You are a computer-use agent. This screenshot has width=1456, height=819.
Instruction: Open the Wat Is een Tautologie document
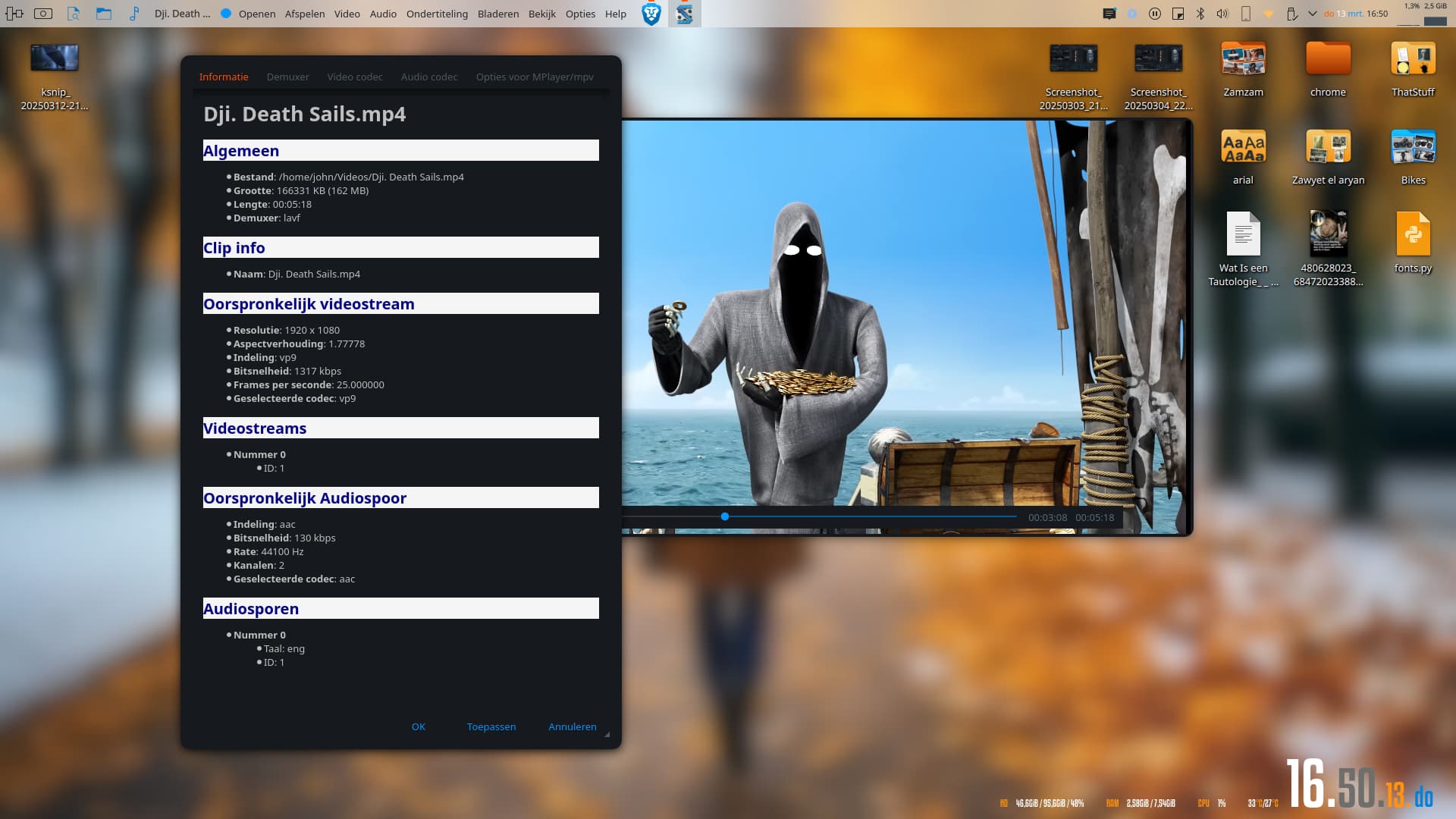click(x=1244, y=249)
